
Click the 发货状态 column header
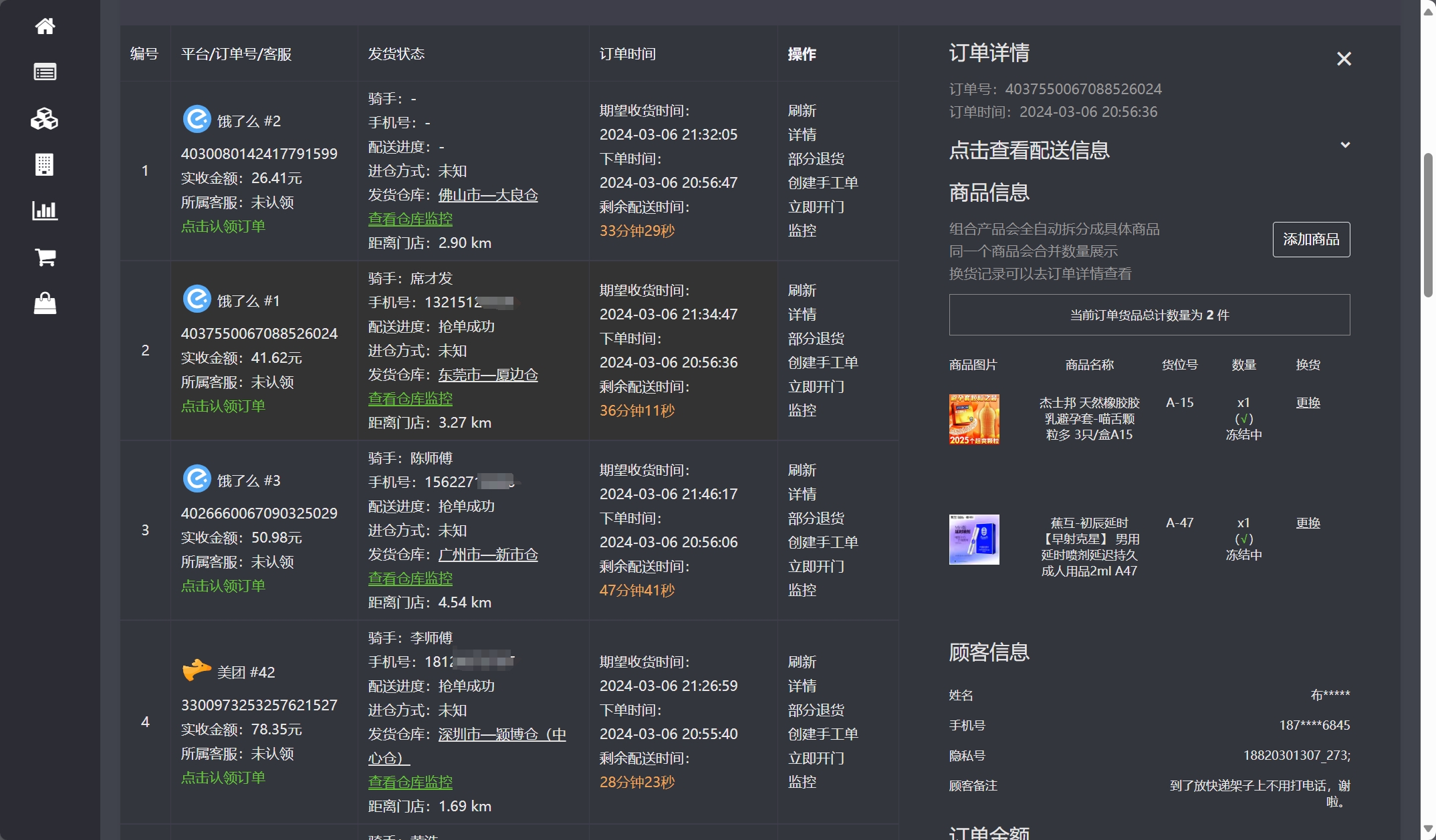(x=396, y=54)
